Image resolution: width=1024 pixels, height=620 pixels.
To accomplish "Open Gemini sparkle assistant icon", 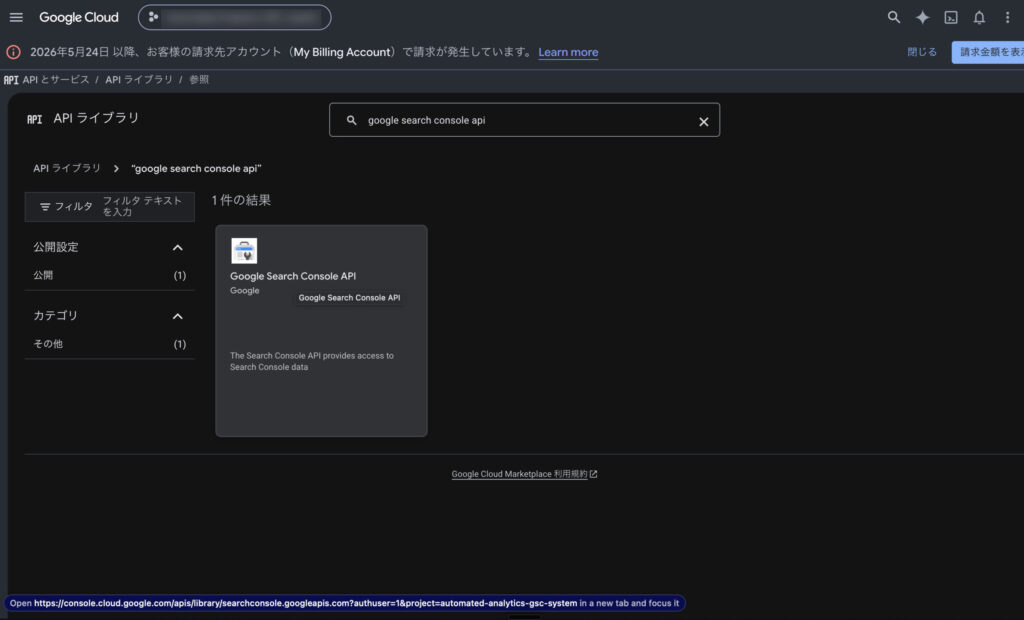I will [x=922, y=18].
